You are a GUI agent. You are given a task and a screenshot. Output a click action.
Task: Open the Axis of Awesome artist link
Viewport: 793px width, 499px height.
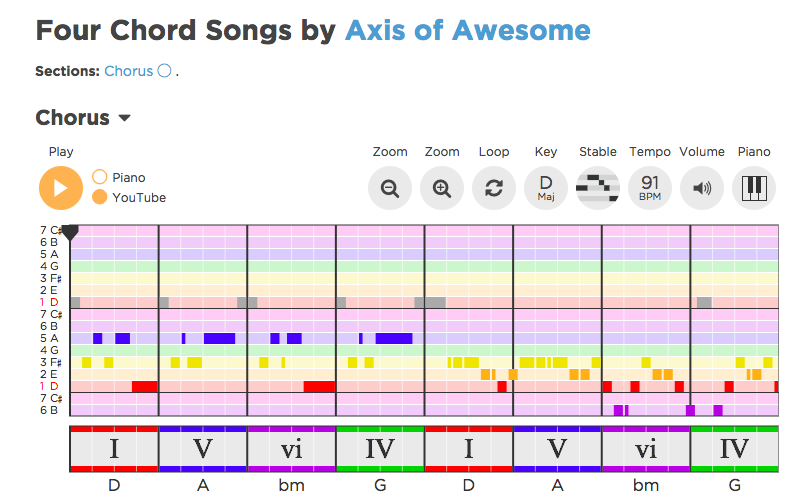tap(468, 30)
